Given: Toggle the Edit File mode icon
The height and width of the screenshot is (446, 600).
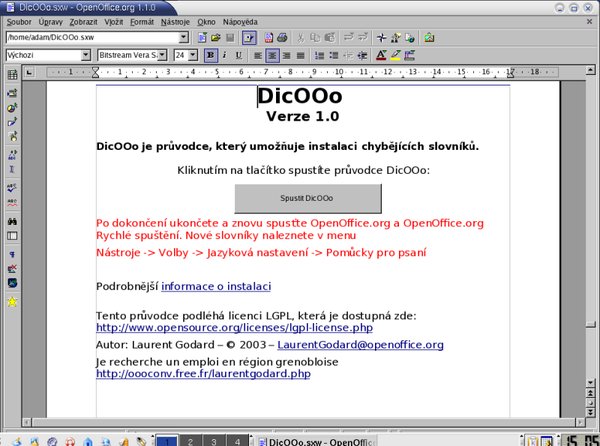Looking at the screenshot, I should point(249,37).
